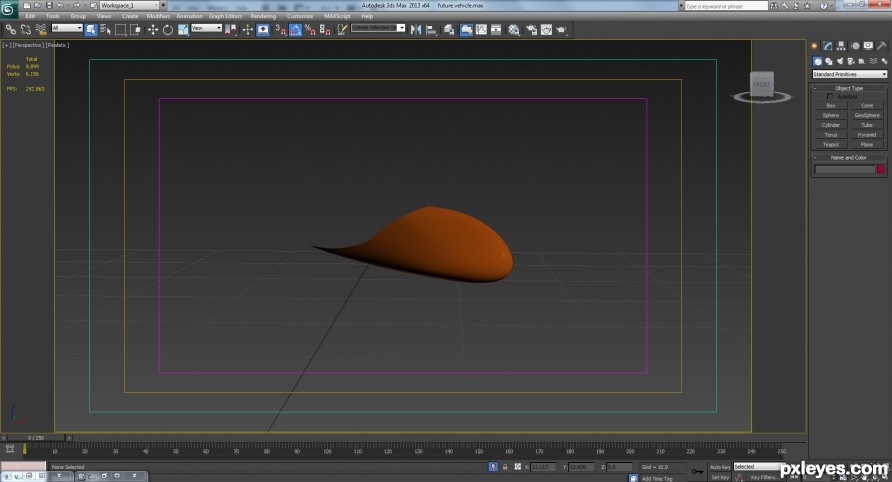The image size is (892, 482).
Task: Open the Modifiers menu
Action: tap(158, 16)
